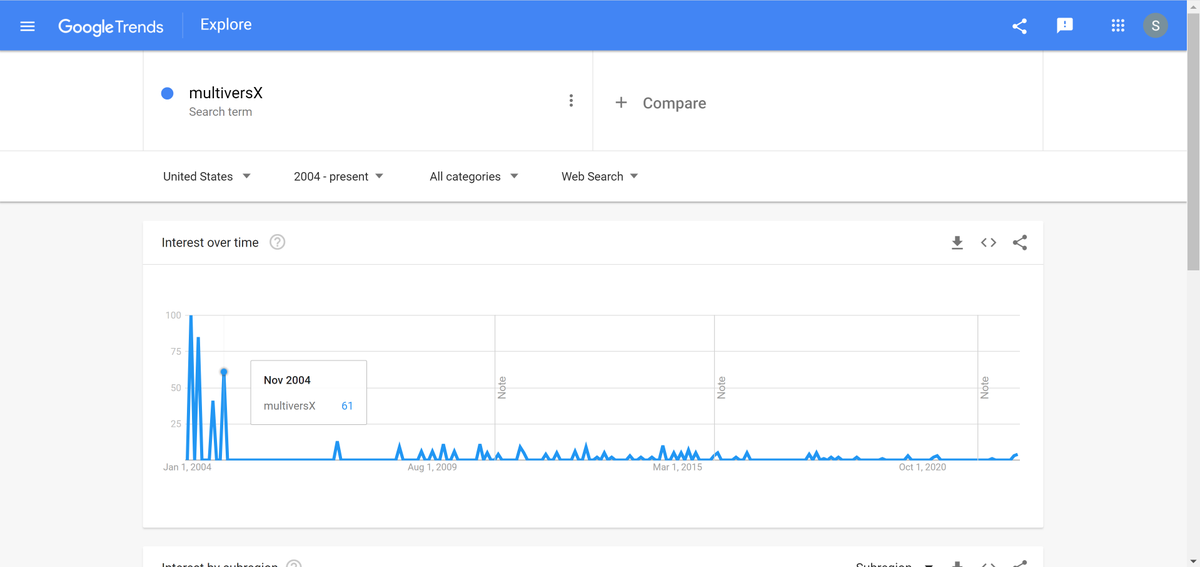The height and width of the screenshot is (567, 1200).
Task: Share the Interest over time chart
Action: click(1020, 242)
